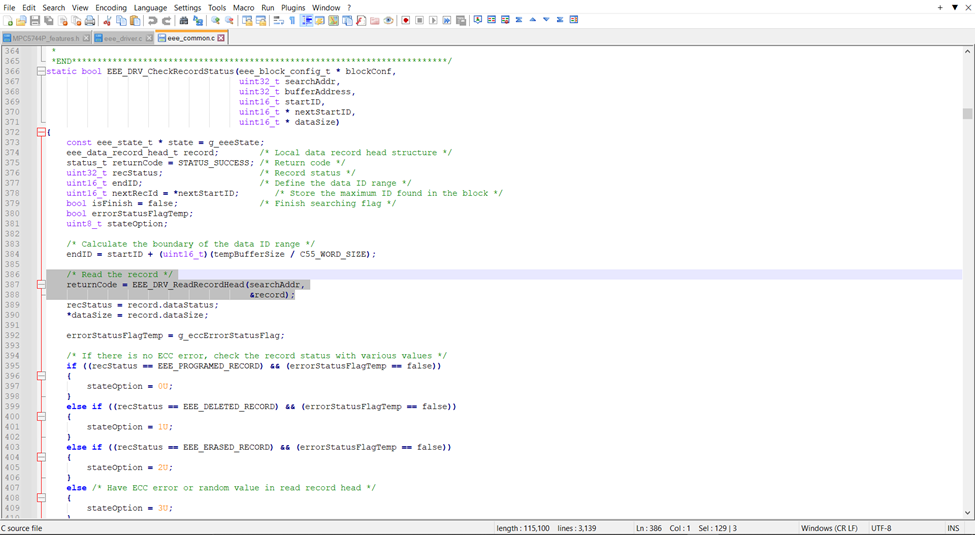Image resolution: width=975 pixels, height=535 pixels.
Task: Click the Monitoring eye icon
Action: coord(389,21)
